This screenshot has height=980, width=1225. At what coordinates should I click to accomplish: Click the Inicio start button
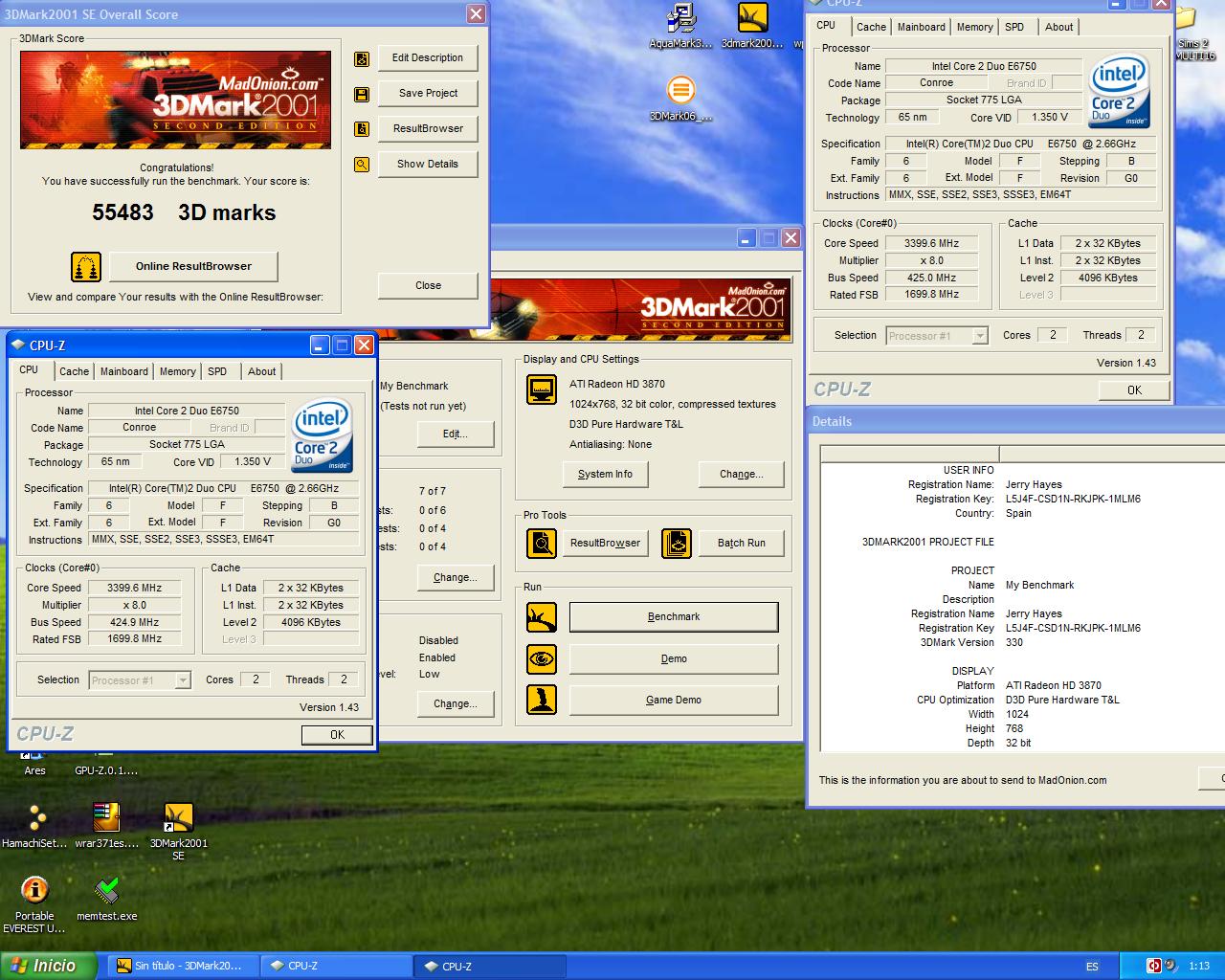tap(48, 966)
